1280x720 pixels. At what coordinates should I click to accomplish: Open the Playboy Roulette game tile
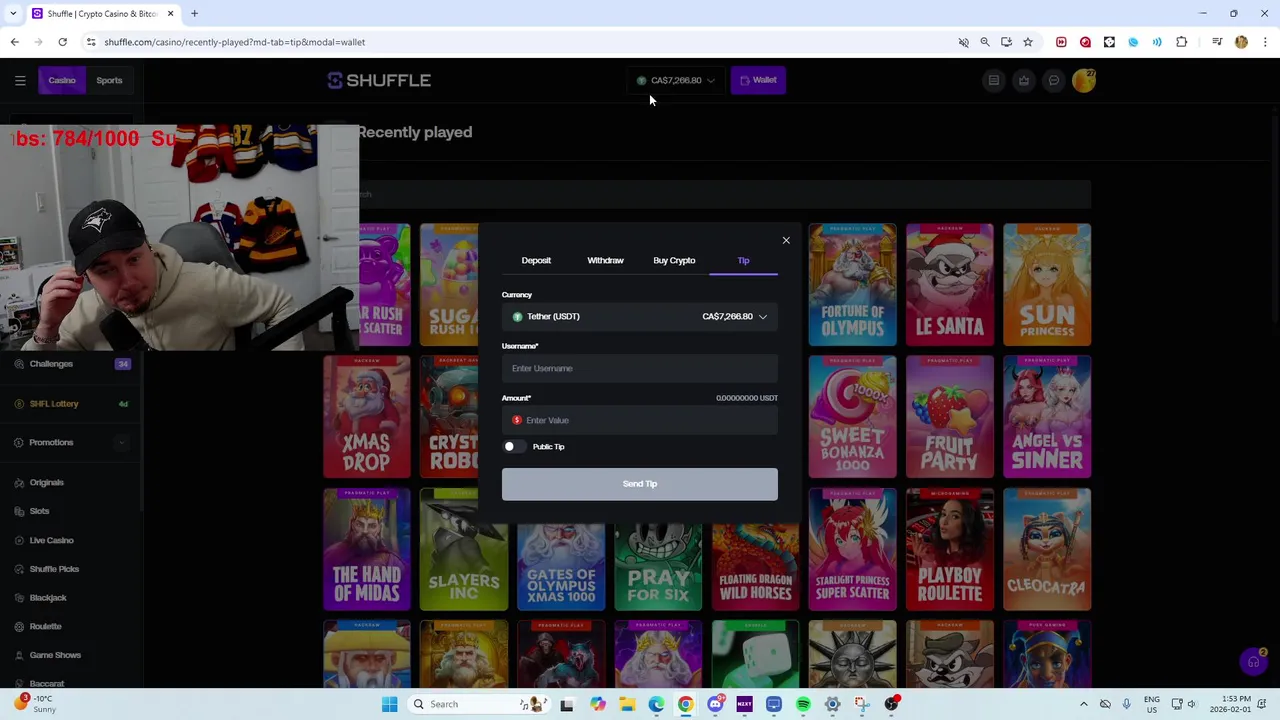950,549
